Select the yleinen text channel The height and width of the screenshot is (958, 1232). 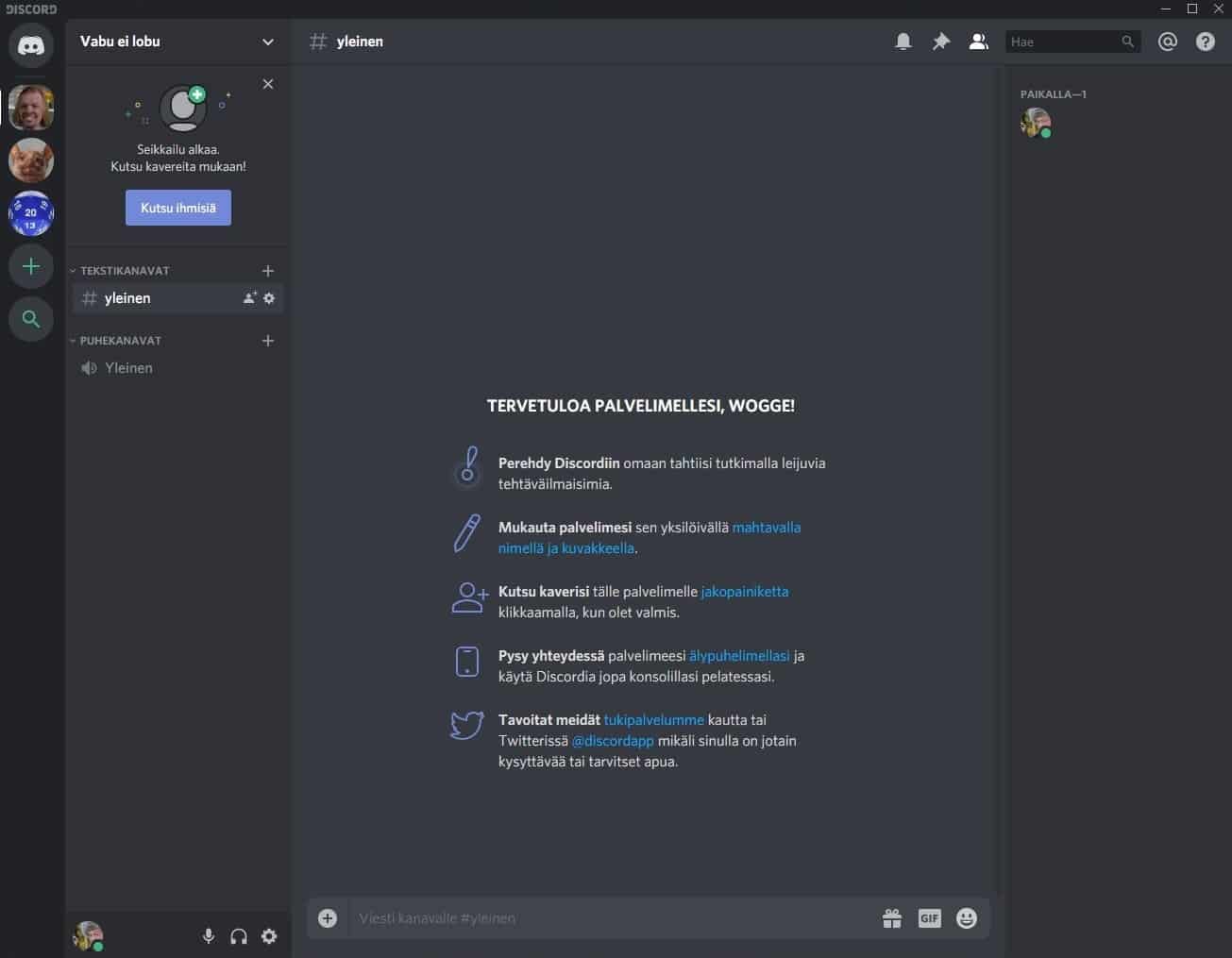178,298
